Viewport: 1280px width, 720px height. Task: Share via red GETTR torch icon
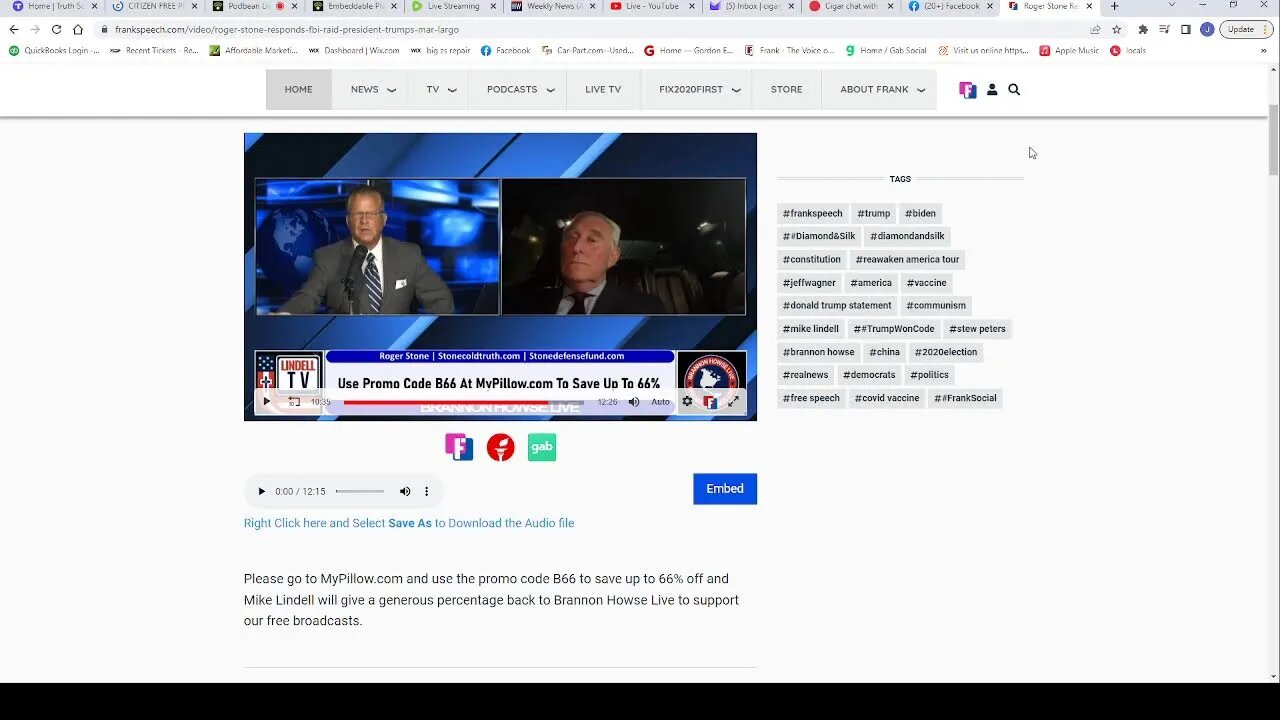[x=500, y=447]
